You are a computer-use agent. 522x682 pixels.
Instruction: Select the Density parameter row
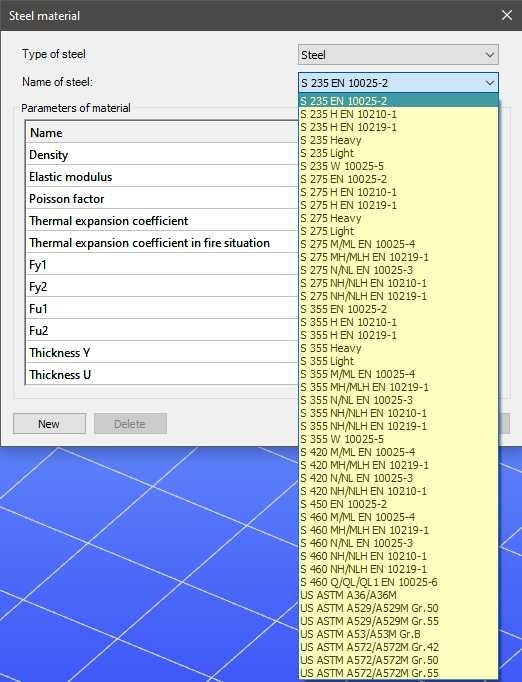pos(162,155)
